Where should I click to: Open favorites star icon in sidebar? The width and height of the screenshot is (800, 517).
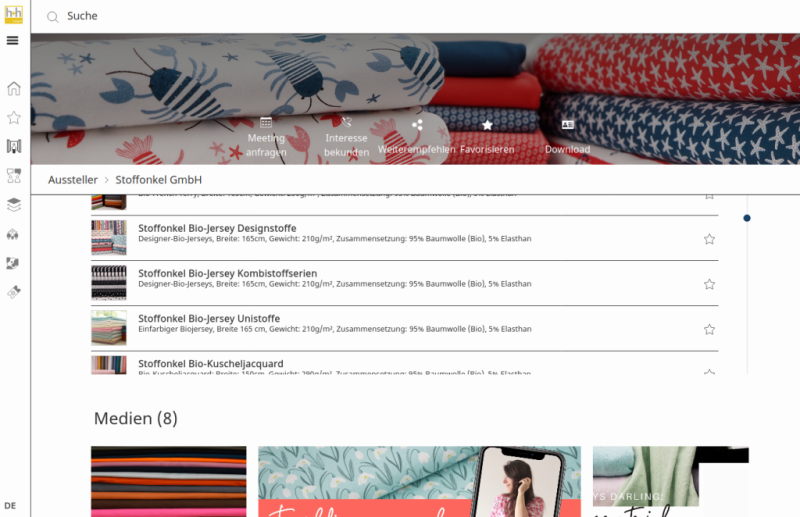coord(14,118)
